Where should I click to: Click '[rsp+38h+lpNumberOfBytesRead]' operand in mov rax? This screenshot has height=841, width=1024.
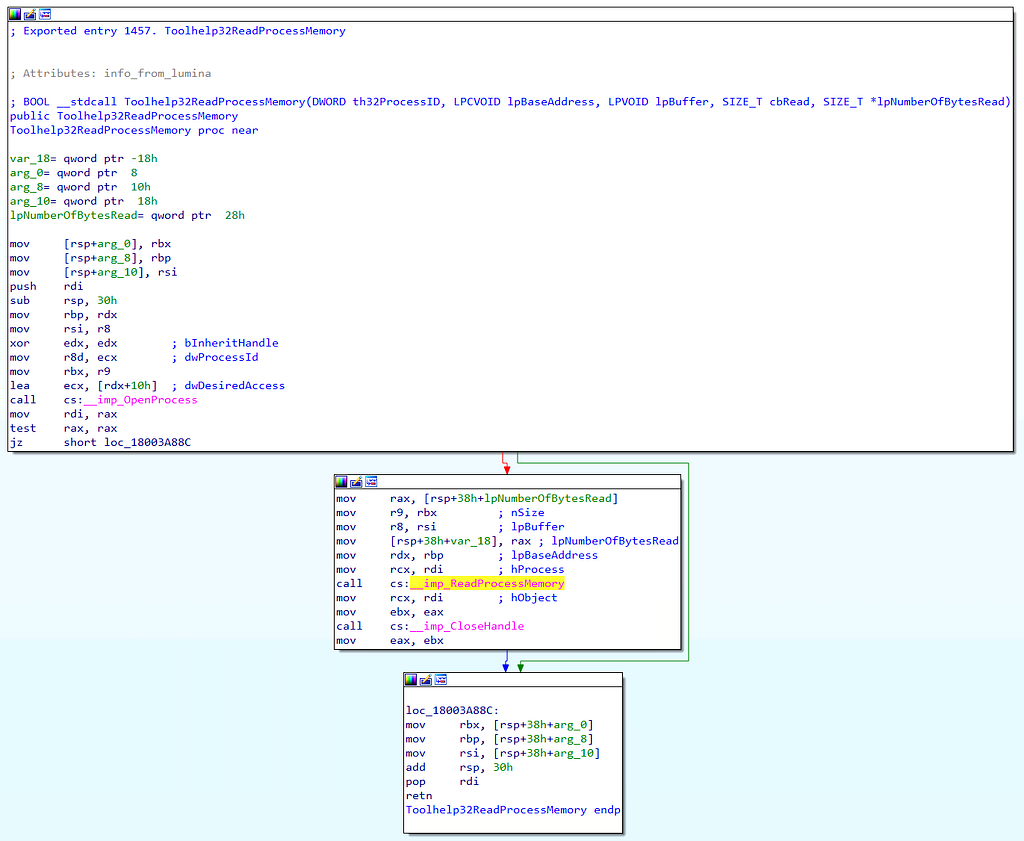[x=521, y=498]
